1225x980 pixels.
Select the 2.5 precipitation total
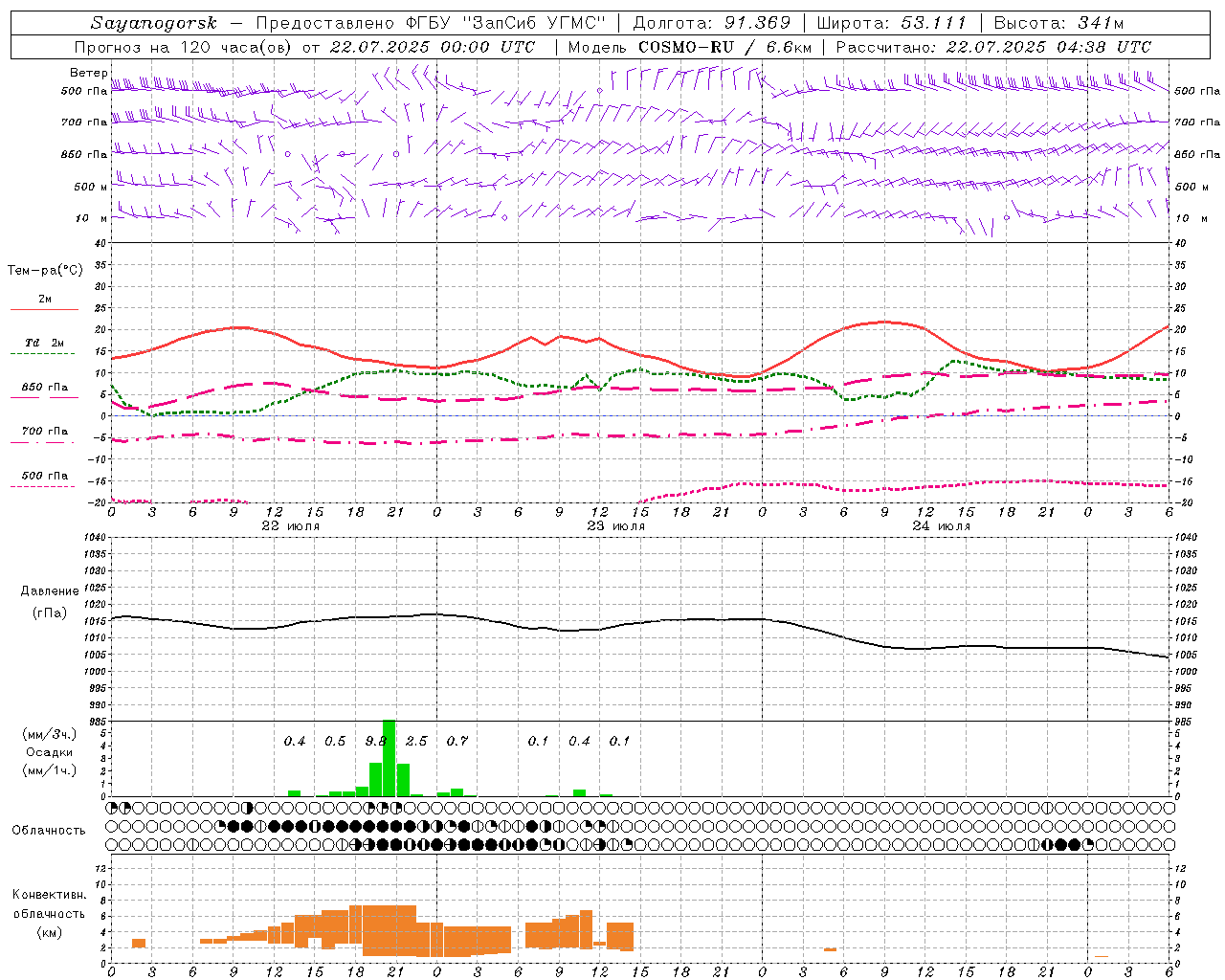pos(416,741)
